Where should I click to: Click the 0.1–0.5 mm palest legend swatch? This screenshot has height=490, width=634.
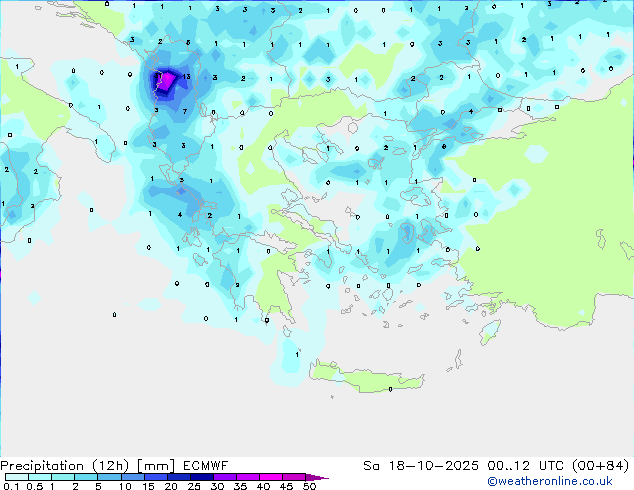pos(17,477)
